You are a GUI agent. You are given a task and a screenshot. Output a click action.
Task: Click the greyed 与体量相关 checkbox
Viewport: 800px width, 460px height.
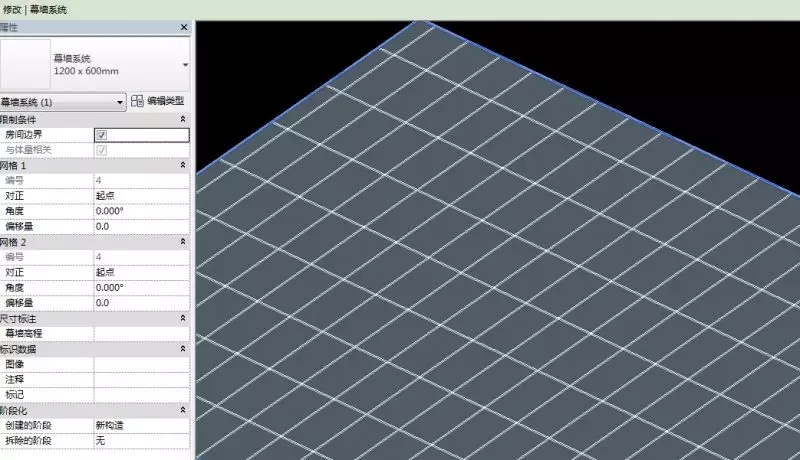click(x=102, y=150)
